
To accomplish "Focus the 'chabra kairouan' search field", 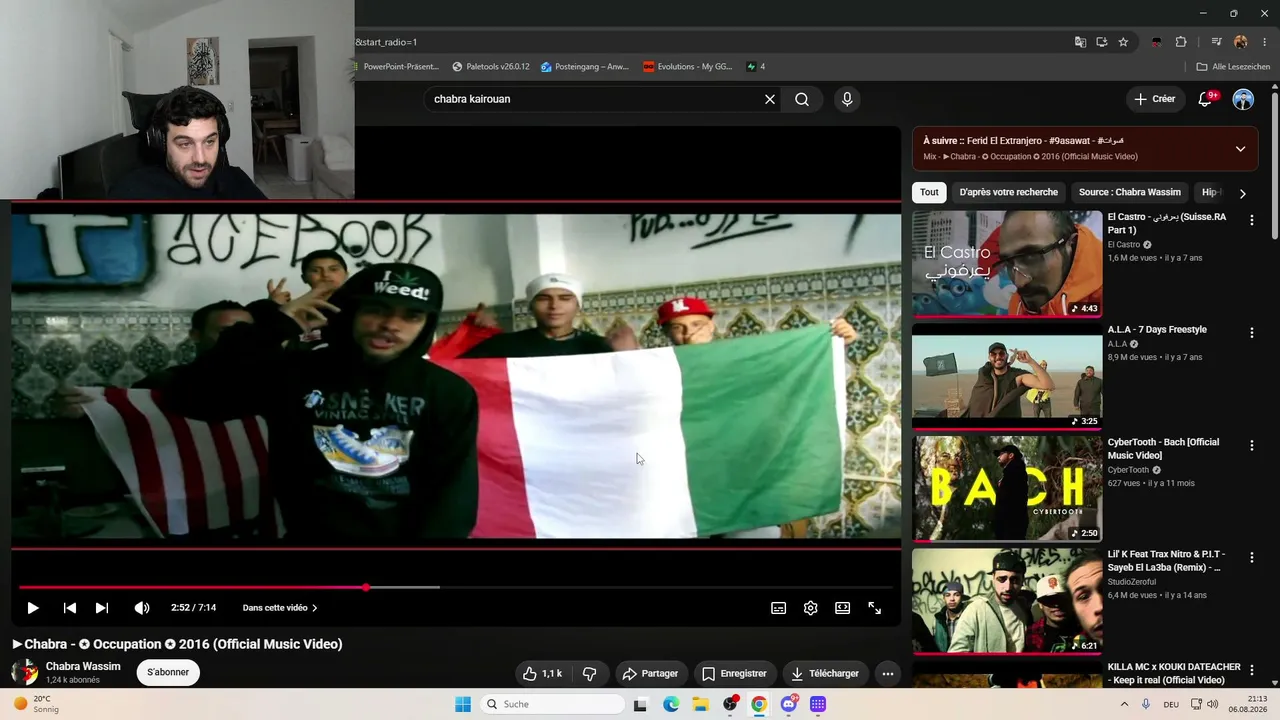I will pos(595,99).
